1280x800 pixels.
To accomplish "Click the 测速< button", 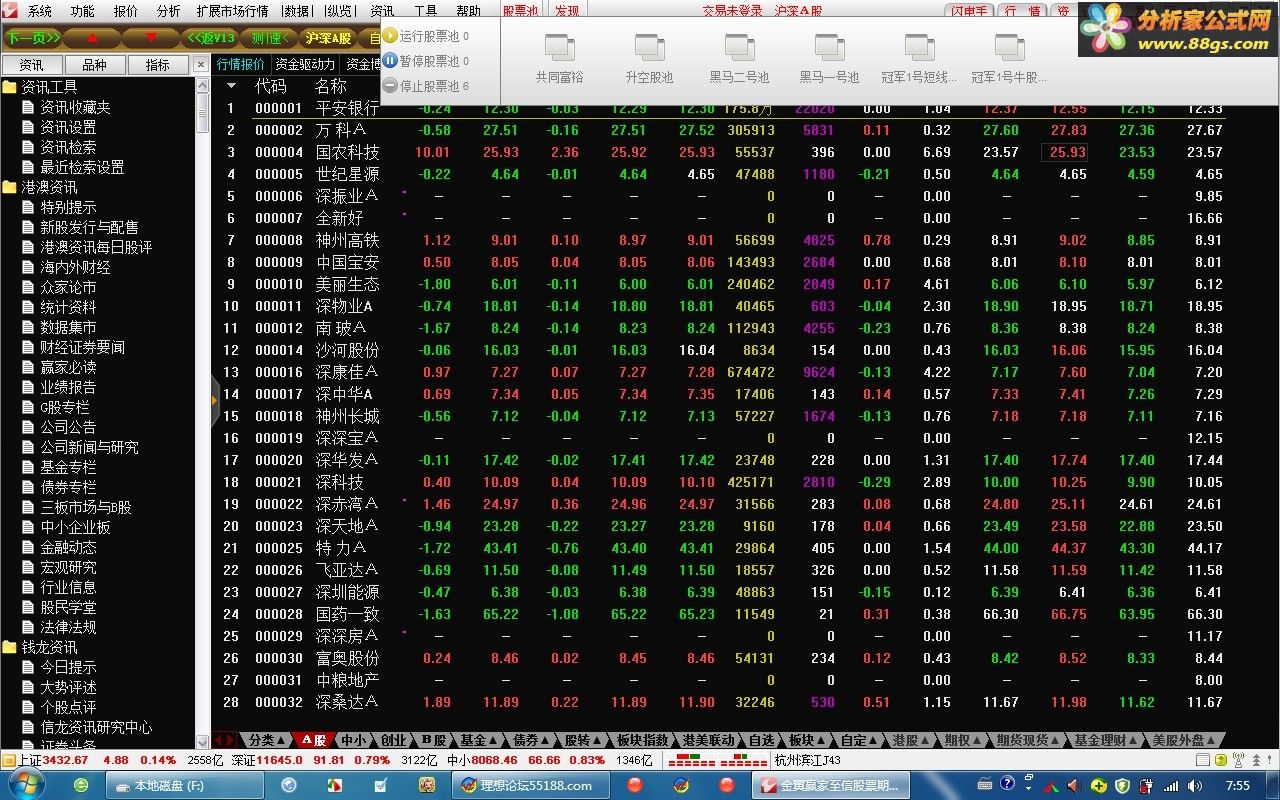I will [270, 38].
